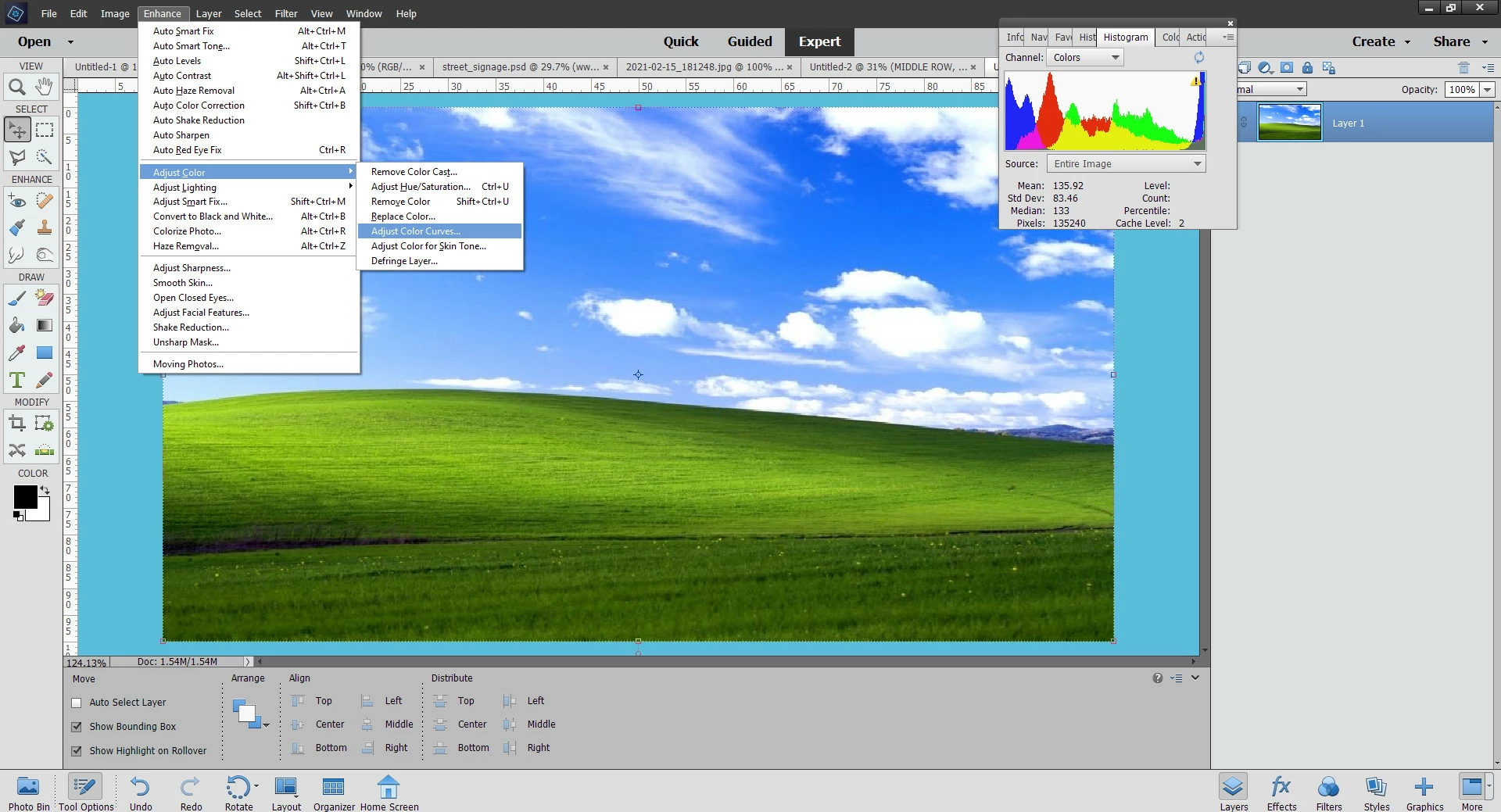Select the Smudge finger tool

point(16,255)
